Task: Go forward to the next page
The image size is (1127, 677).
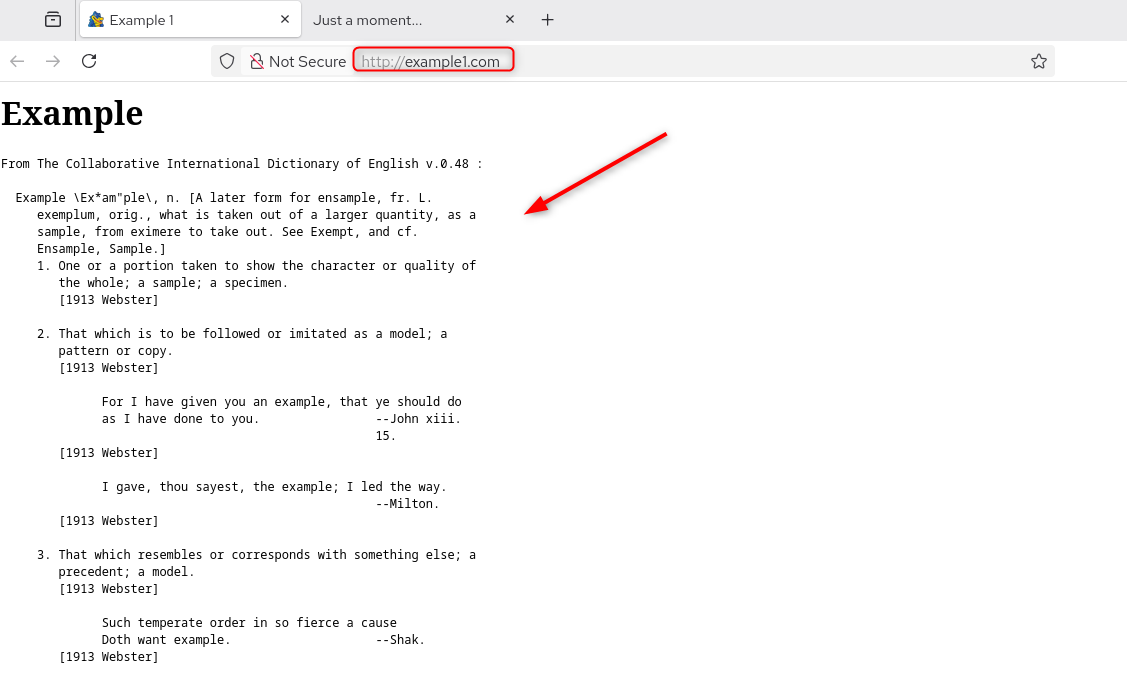Action: pyautogui.click(x=53, y=61)
